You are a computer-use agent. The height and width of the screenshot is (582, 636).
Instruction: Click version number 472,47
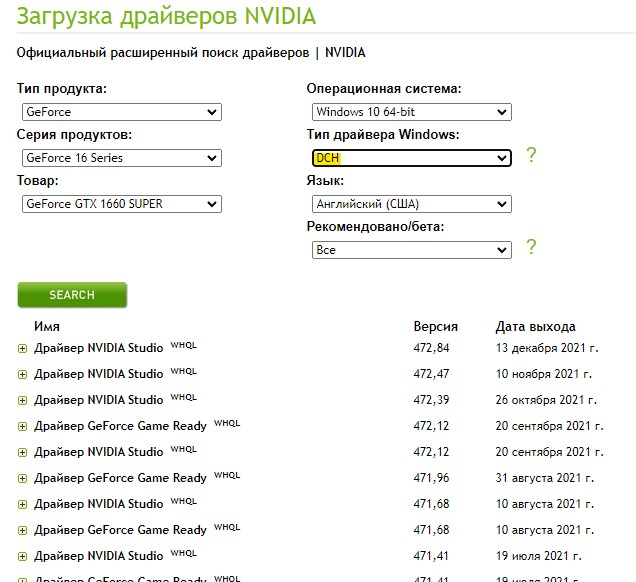(x=431, y=374)
